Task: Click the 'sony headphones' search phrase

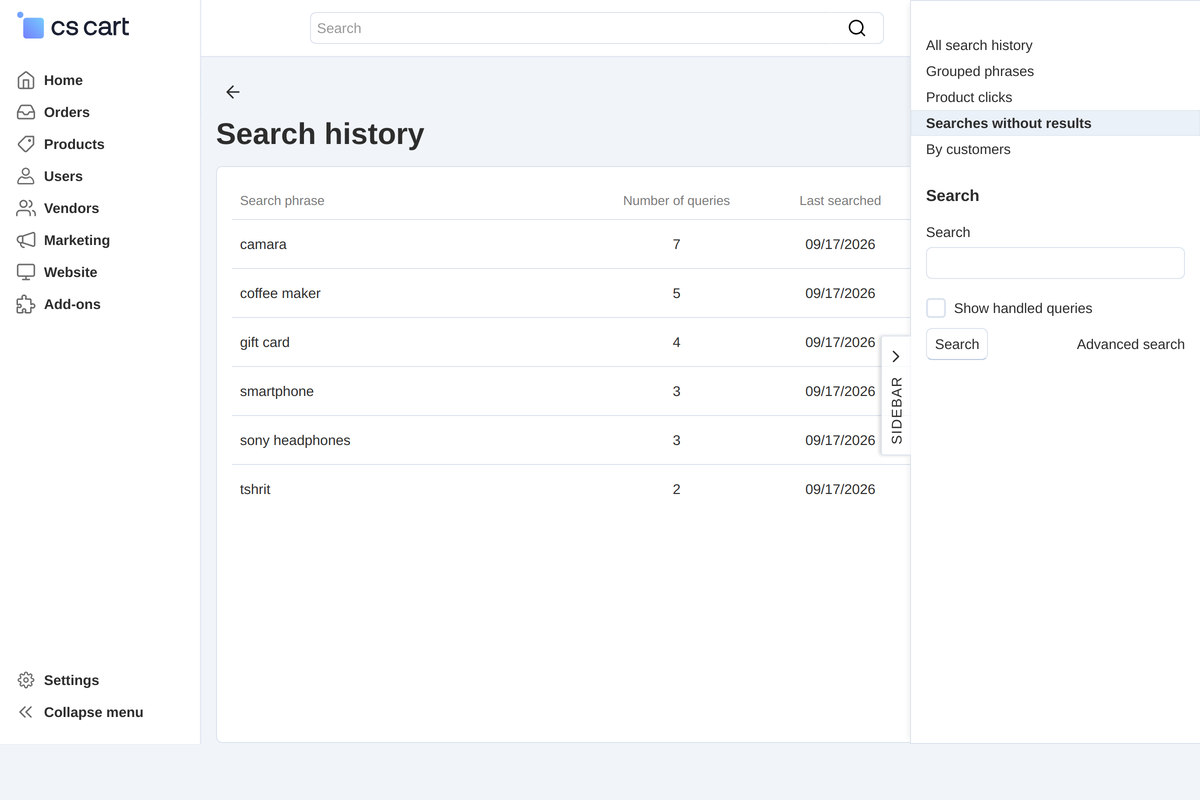Action: 295,440
